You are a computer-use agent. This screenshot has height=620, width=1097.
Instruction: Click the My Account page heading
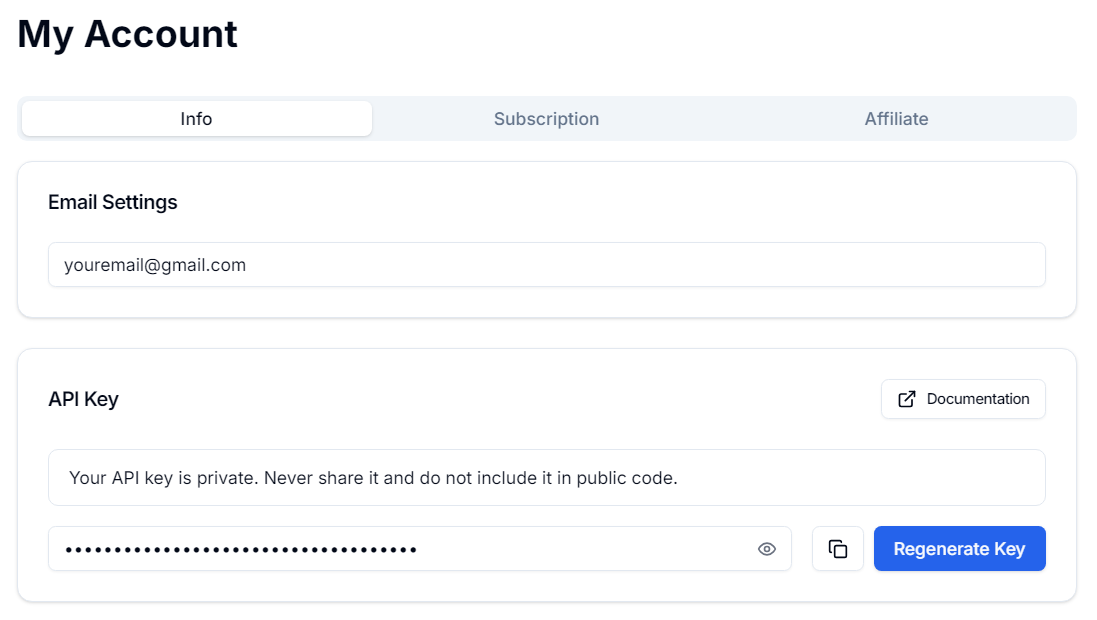point(128,34)
